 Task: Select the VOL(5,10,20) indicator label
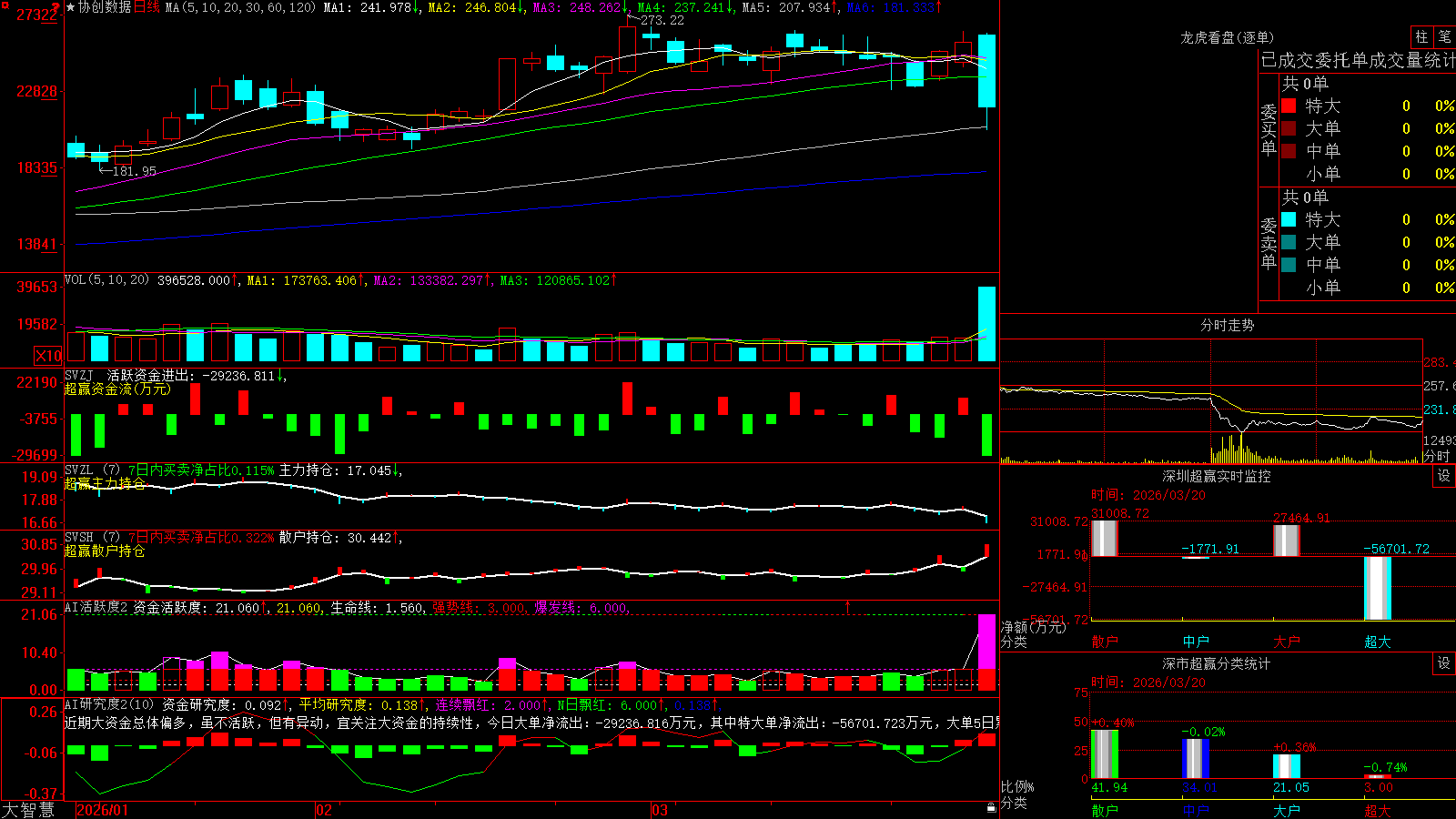pyautogui.click(x=106, y=280)
